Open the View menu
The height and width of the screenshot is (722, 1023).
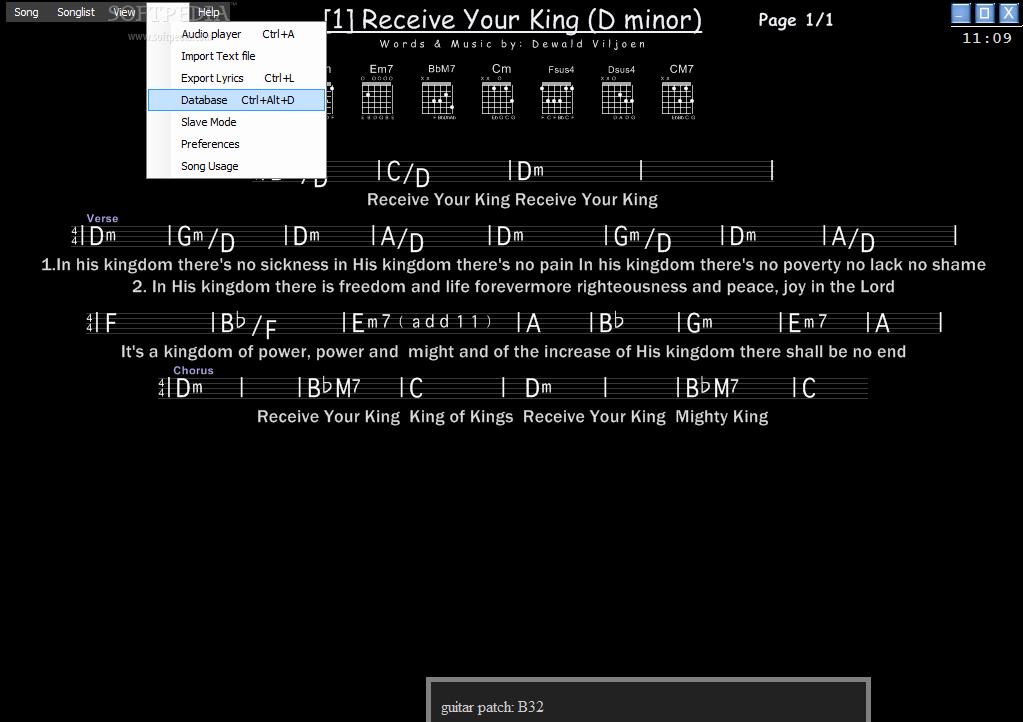click(x=124, y=12)
